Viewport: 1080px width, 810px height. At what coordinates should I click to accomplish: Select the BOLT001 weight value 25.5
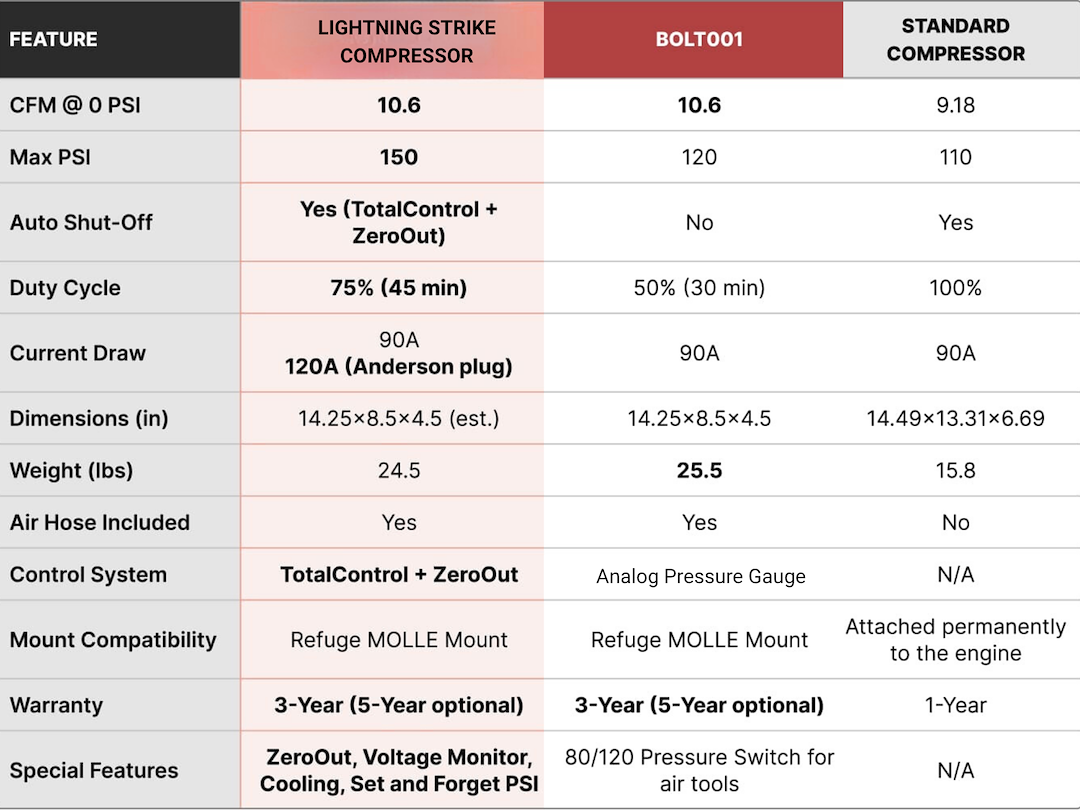coord(699,470)
